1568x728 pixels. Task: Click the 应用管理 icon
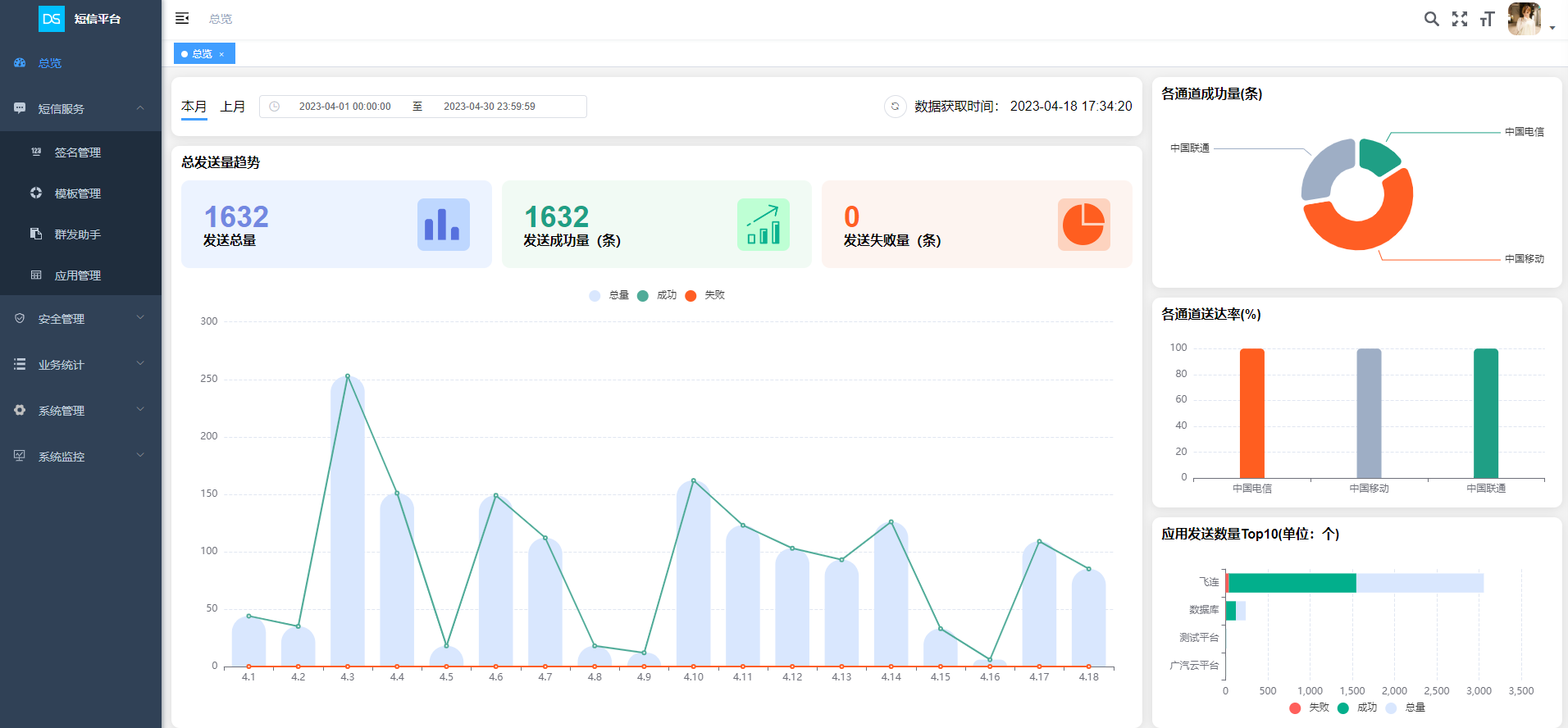point(36,275)
